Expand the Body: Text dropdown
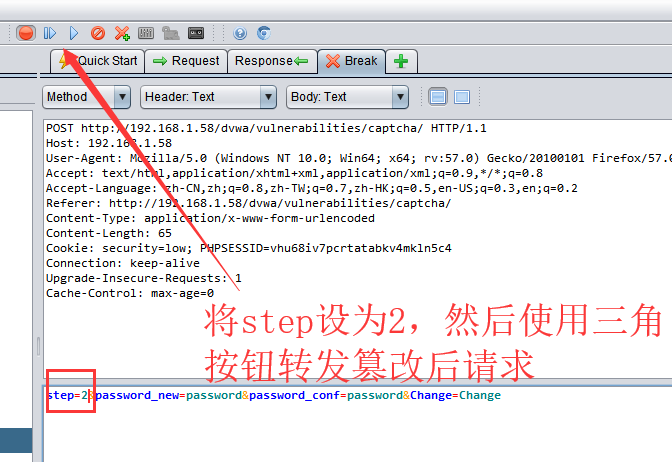 click(x=347, y=97)
